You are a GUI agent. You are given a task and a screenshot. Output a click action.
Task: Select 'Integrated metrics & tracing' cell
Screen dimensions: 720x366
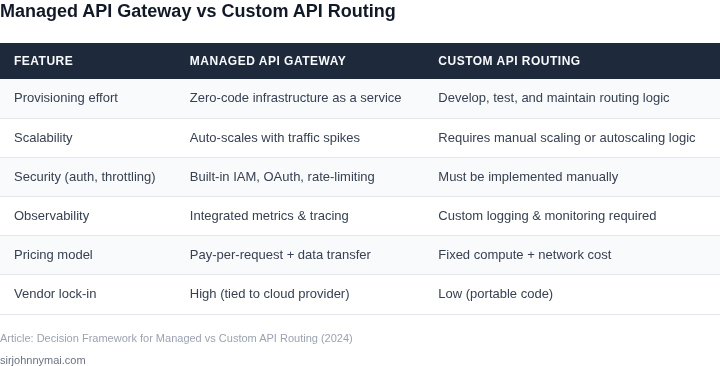[269, 216]
